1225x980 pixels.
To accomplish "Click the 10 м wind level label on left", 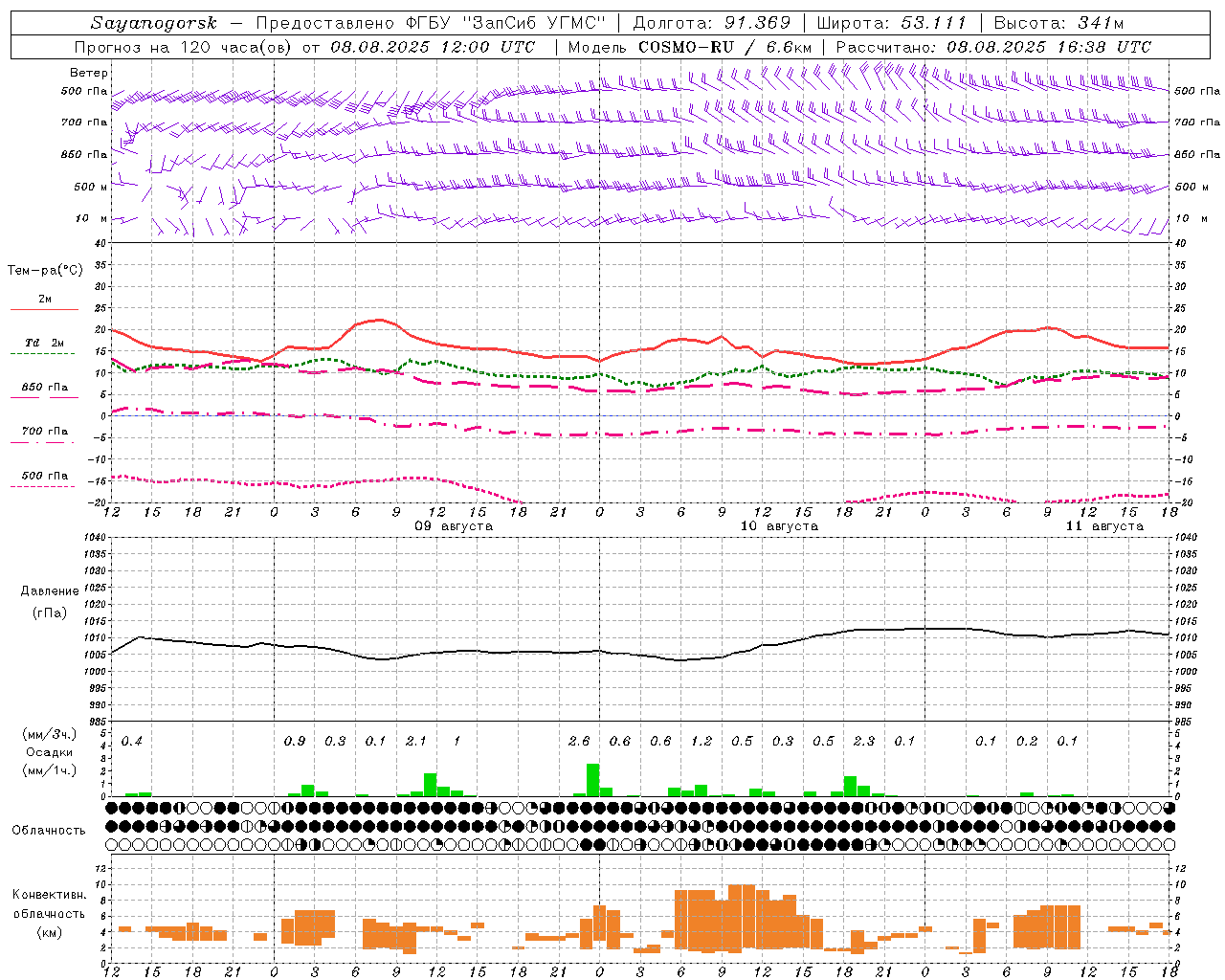I will coord(91,219).
